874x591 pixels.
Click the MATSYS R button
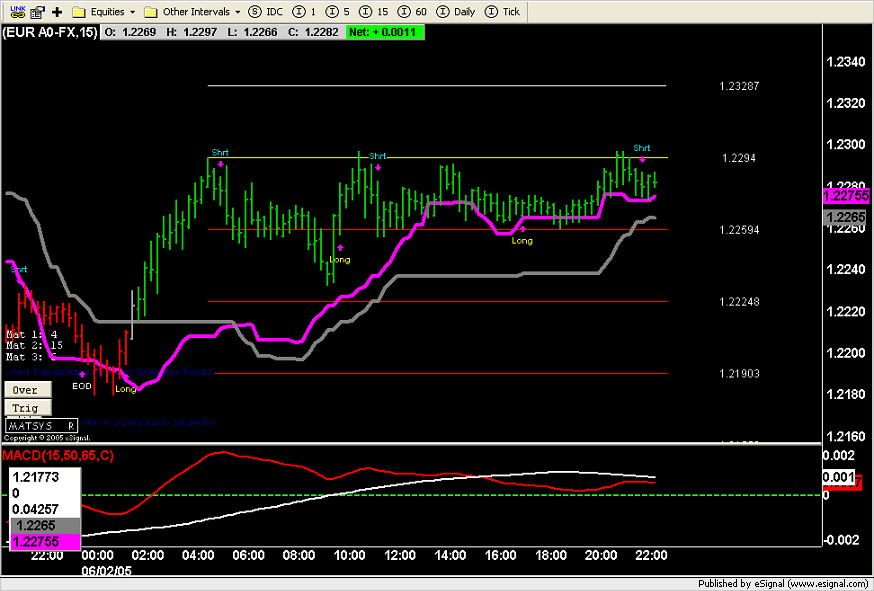point(41,425)
